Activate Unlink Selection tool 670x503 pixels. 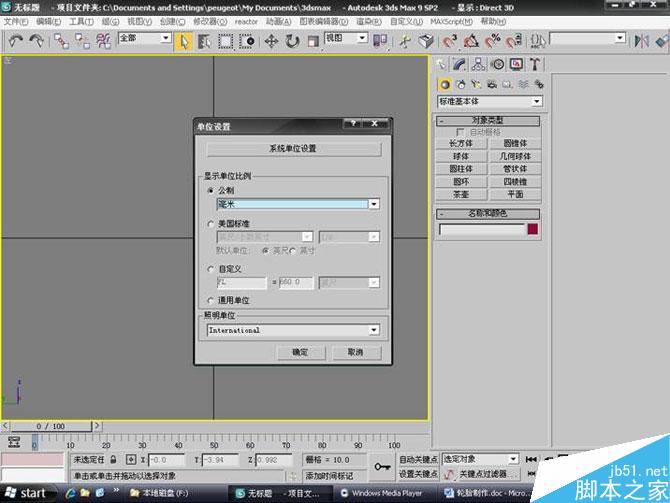[x=82, y=41]
